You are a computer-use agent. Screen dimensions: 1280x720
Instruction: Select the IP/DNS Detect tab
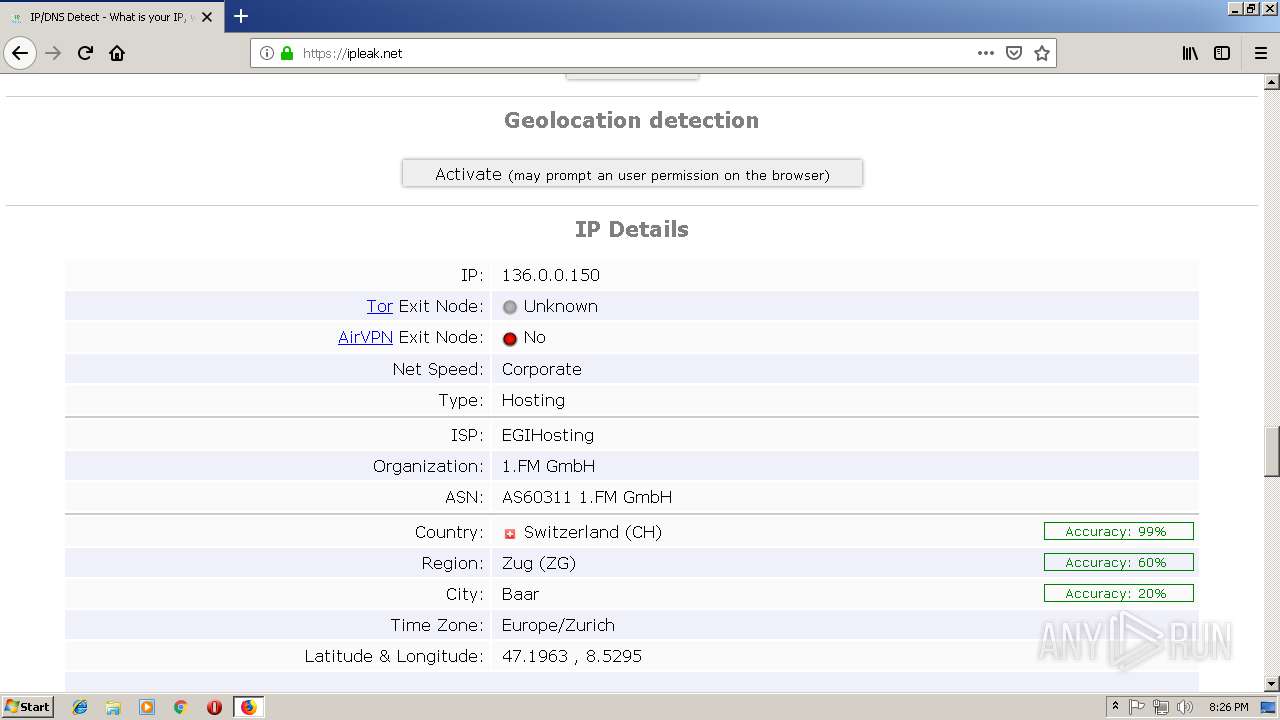pos(110,17)
